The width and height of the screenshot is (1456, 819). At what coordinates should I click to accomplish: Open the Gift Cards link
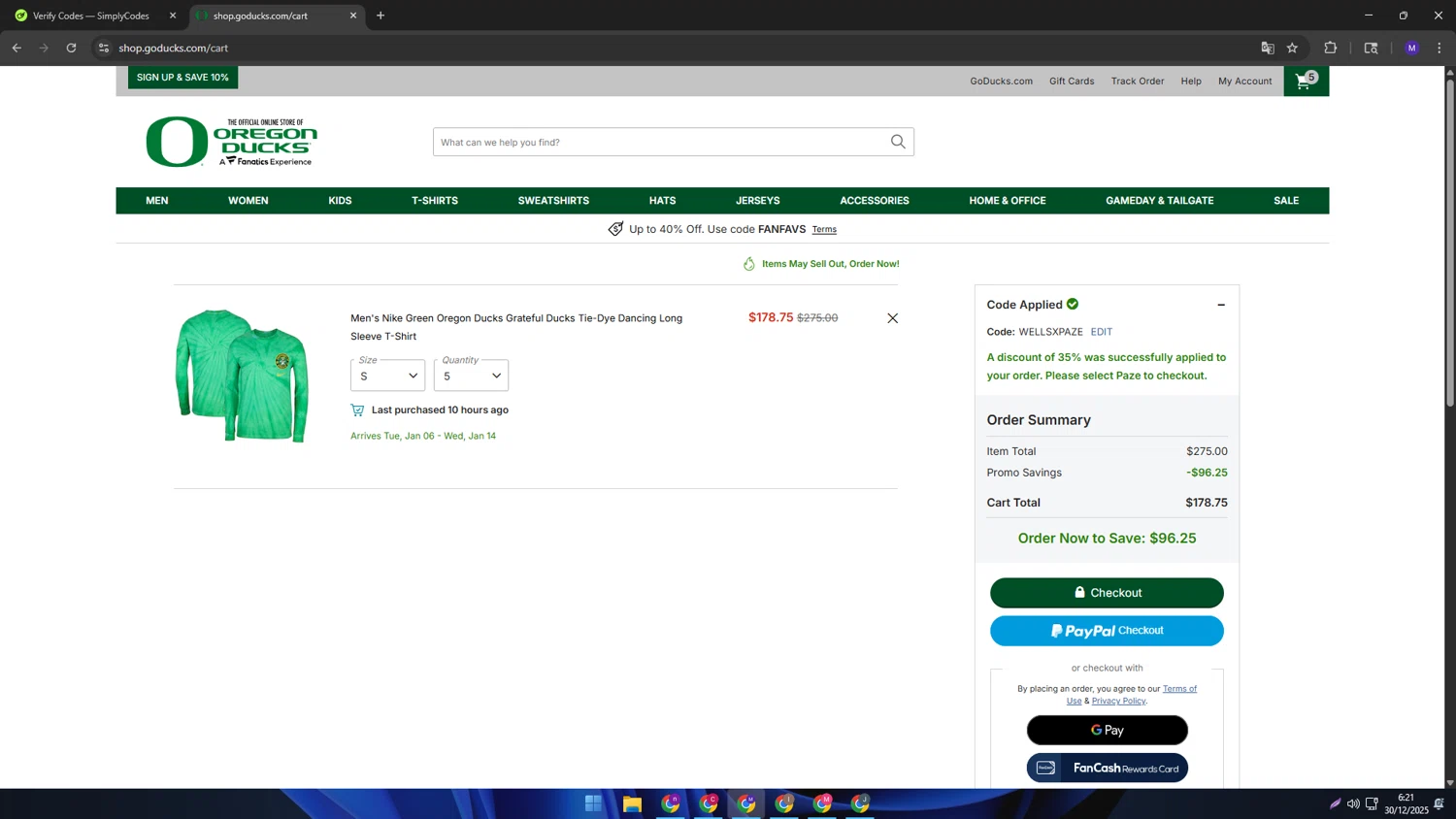(x=1072, y=82)
